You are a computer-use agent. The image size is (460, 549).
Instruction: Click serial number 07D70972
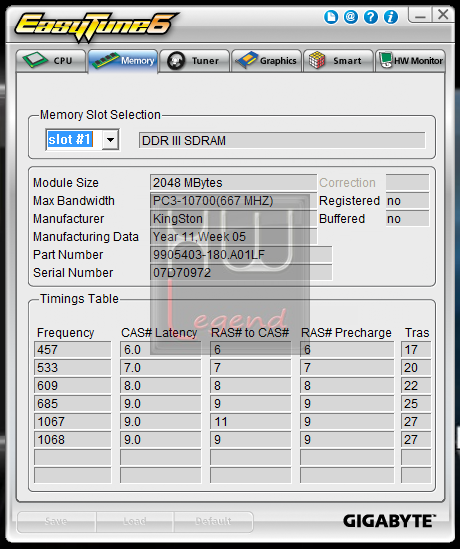[x=241, y=272]
